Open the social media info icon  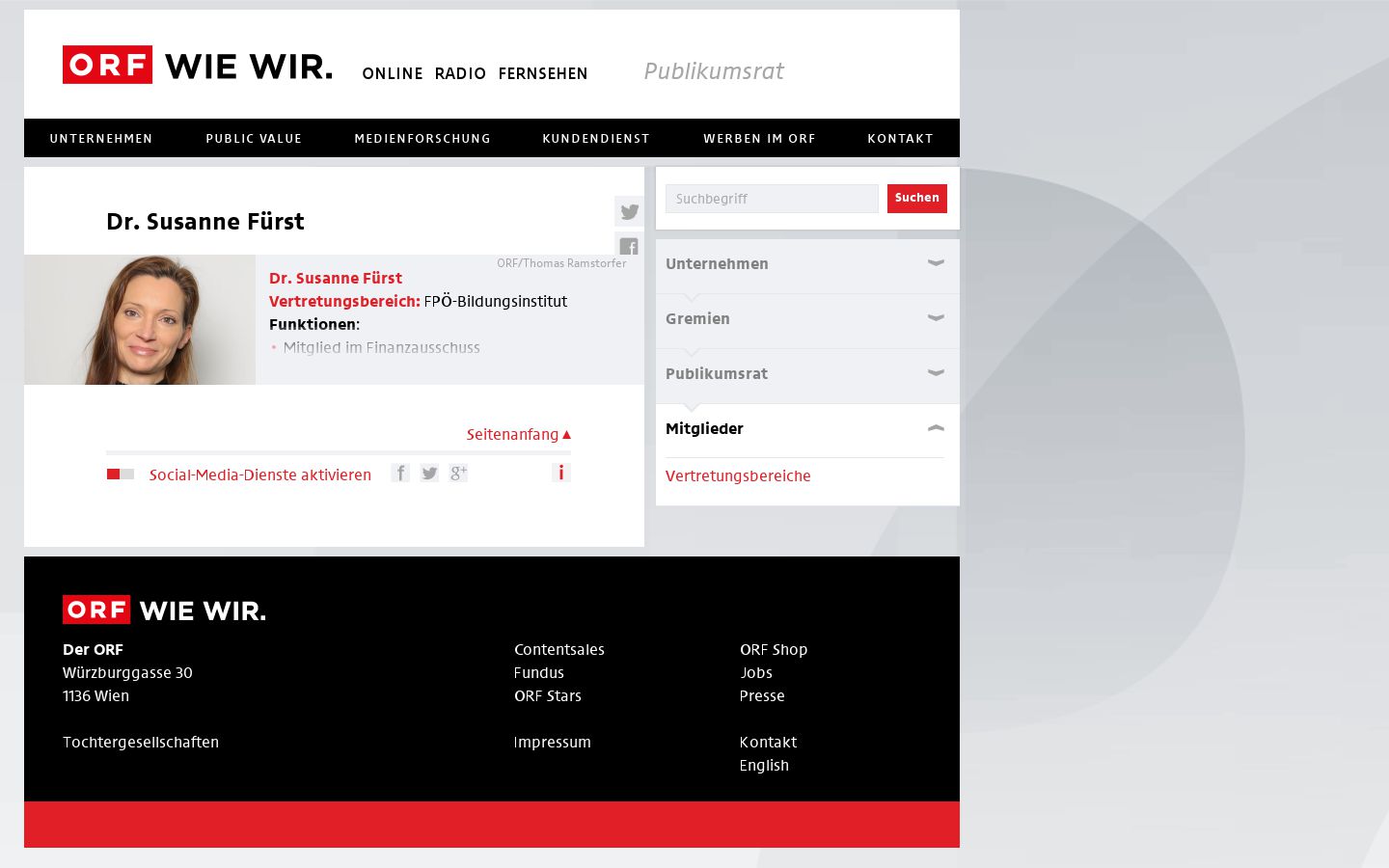pos(560,473)
